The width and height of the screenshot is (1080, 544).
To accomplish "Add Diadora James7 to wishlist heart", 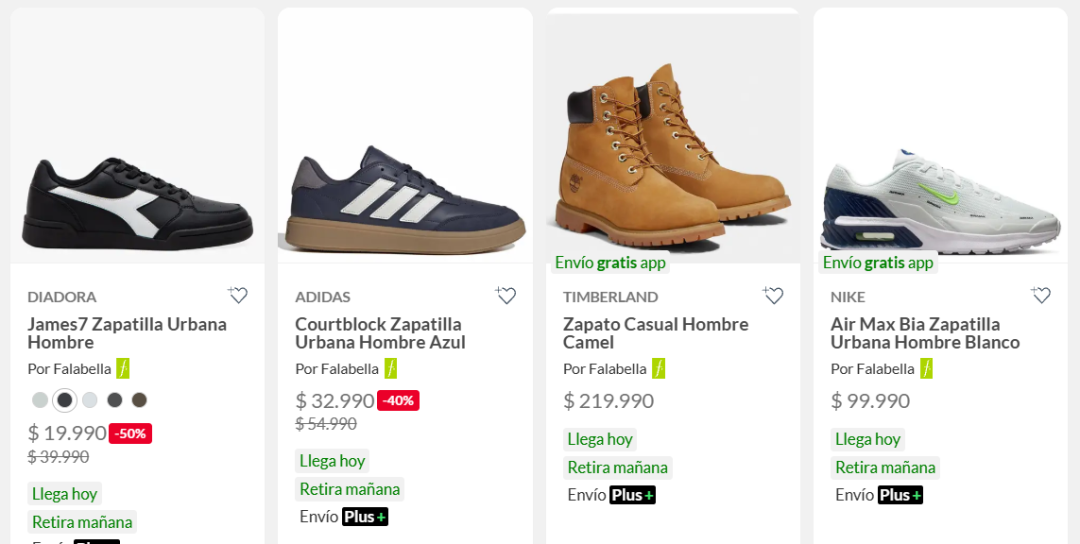I will pos(238,295).
